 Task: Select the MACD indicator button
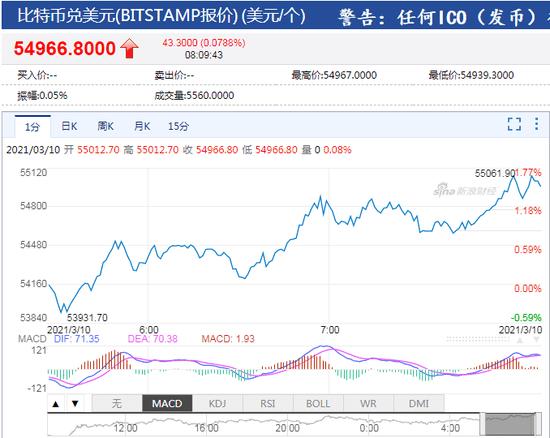point(167,403)
